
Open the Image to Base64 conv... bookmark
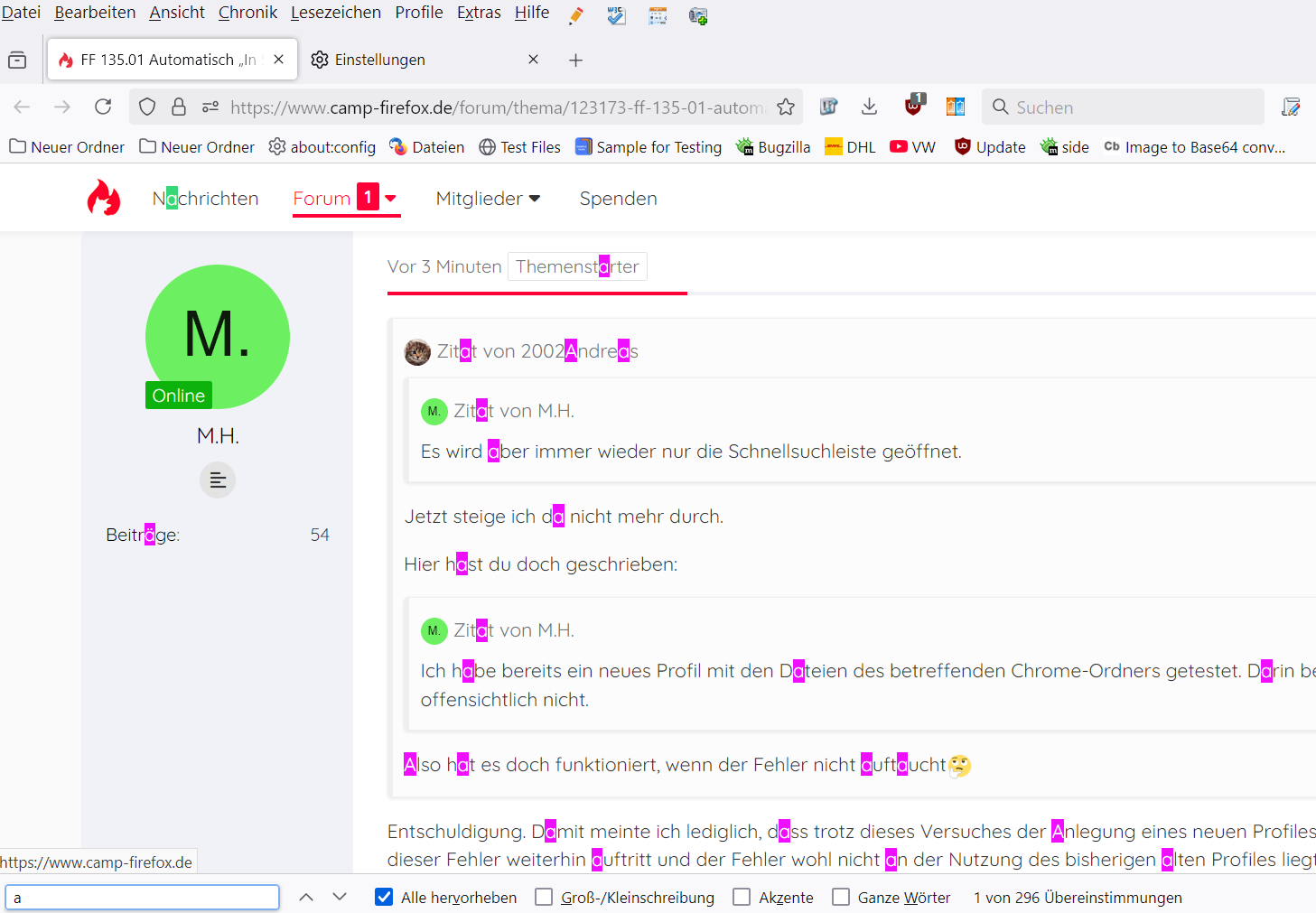[x=1194, y=146]
